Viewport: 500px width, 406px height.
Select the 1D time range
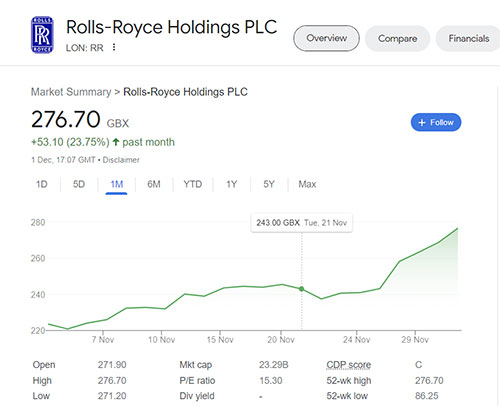42,184
